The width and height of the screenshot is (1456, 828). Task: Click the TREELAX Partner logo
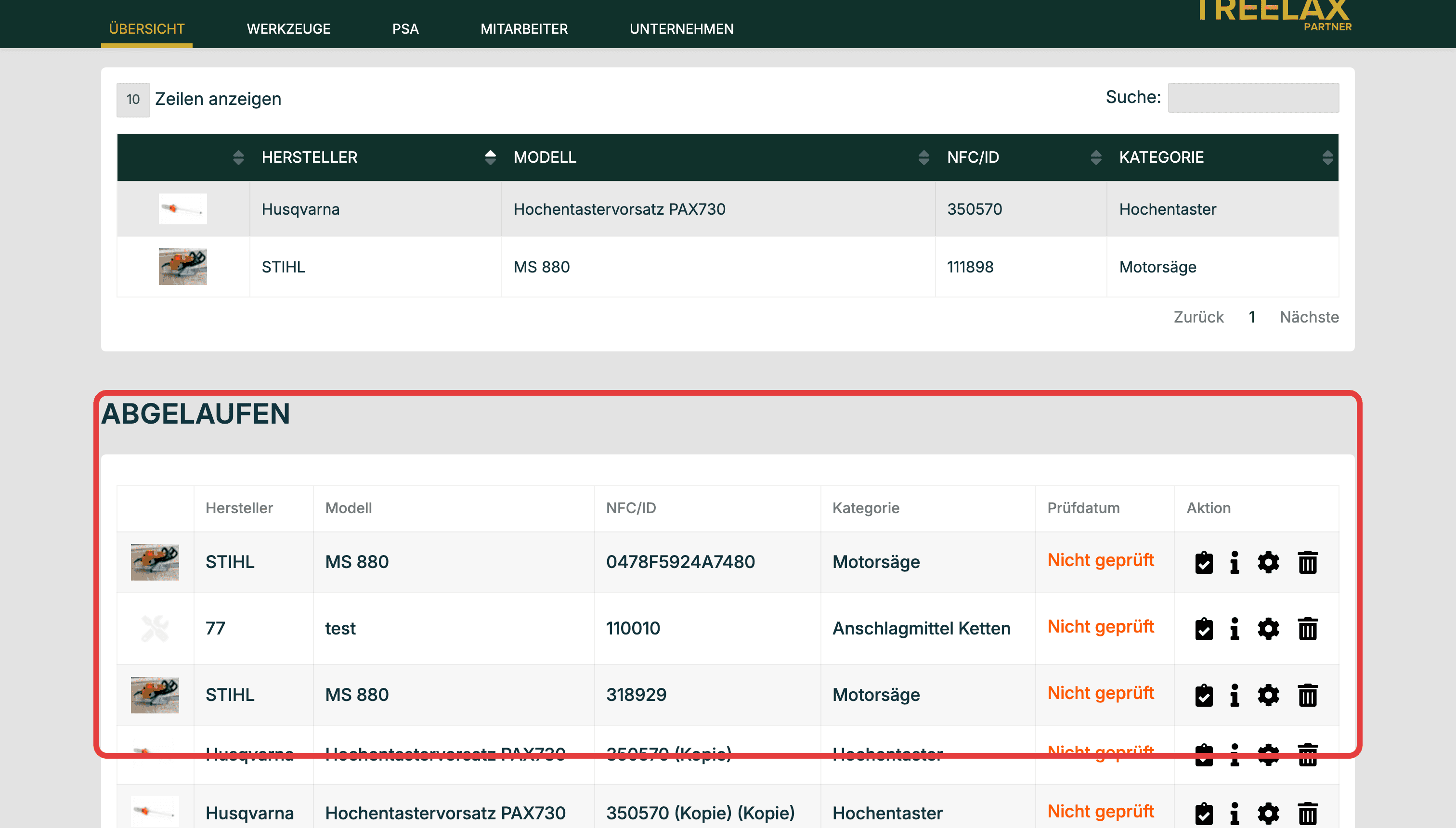1274,15
